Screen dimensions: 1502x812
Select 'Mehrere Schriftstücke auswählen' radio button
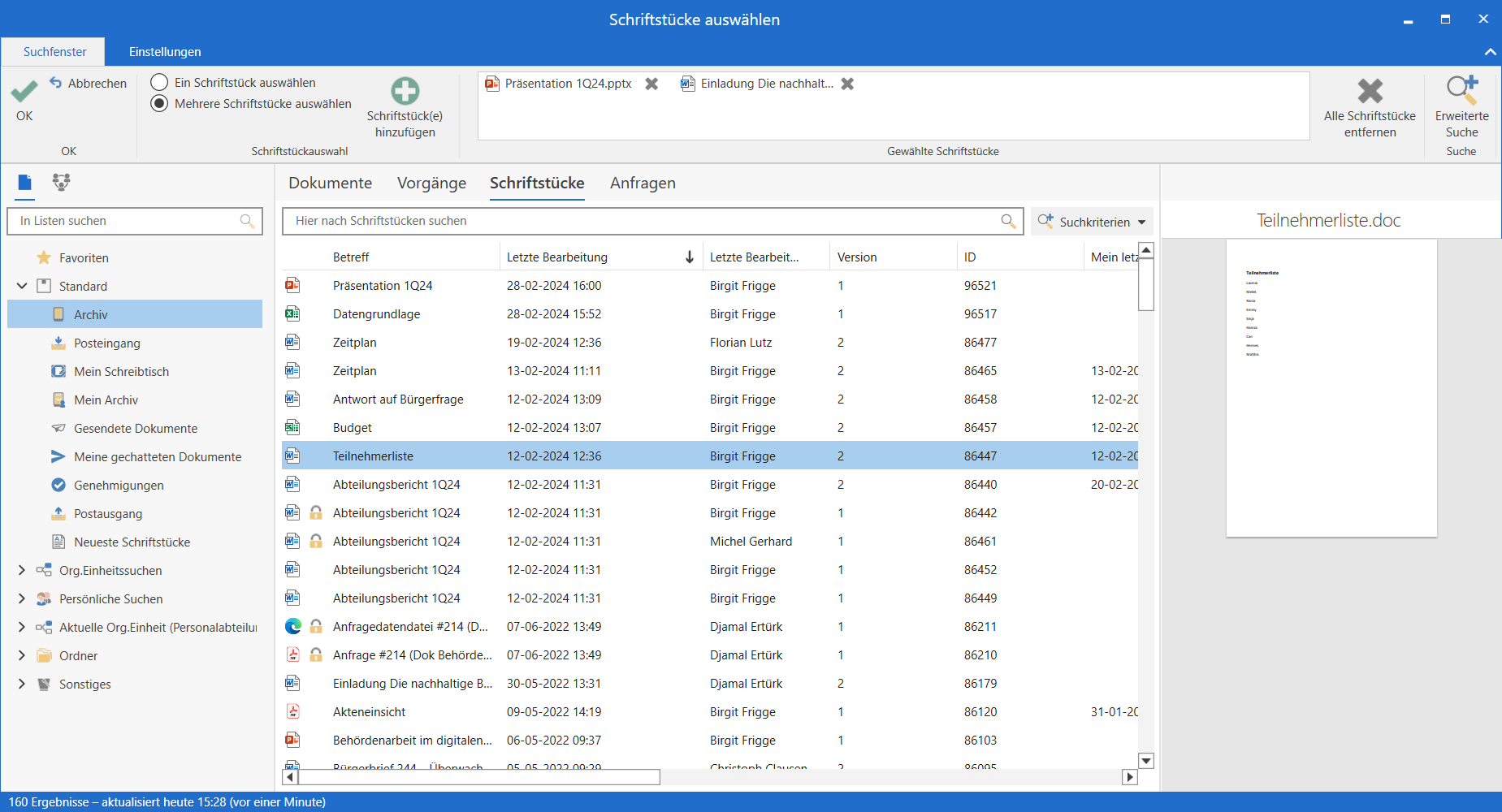pyautogui.click(x=160, y=103)
